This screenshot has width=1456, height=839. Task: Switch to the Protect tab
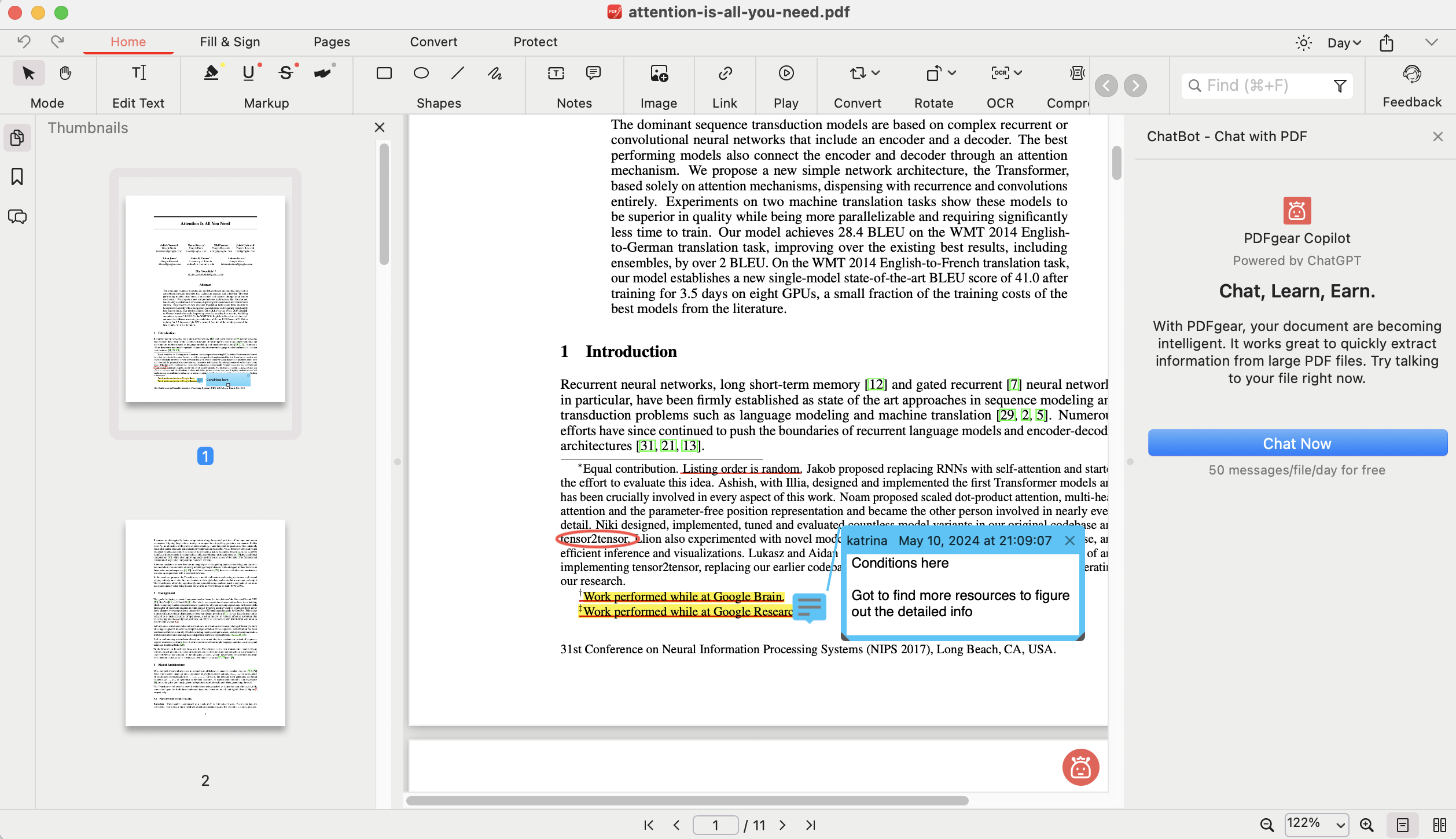coord(535,42)
